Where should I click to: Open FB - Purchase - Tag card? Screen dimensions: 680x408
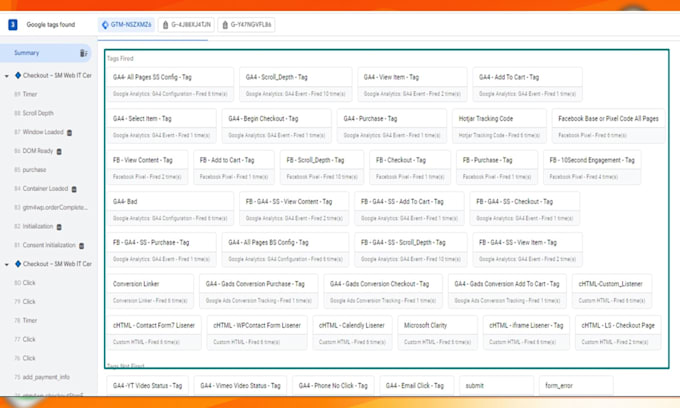[497, 167]
